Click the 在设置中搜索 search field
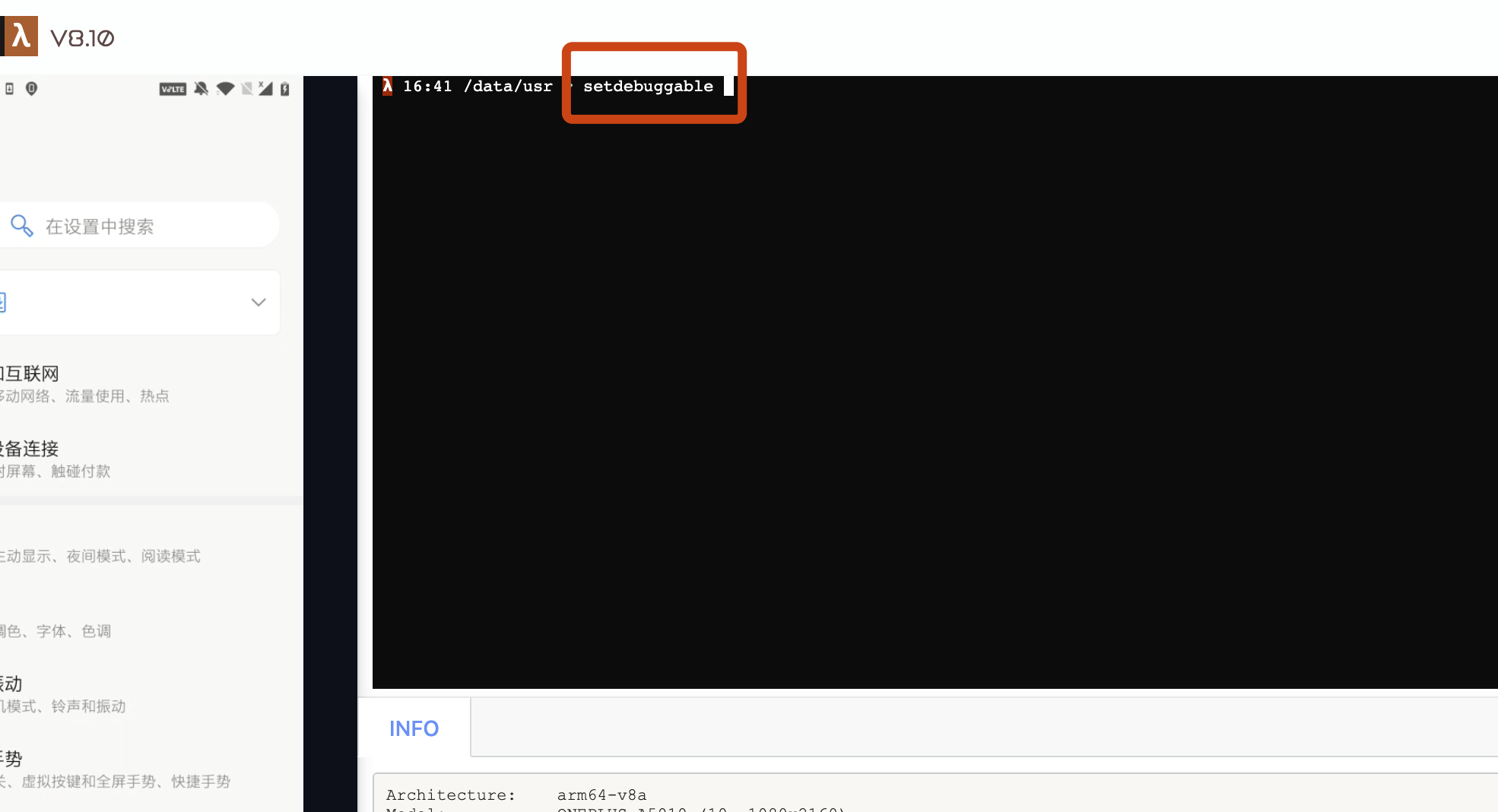Image resolution: width=1498 pixels, height=812 pixels. coord(99,225)
